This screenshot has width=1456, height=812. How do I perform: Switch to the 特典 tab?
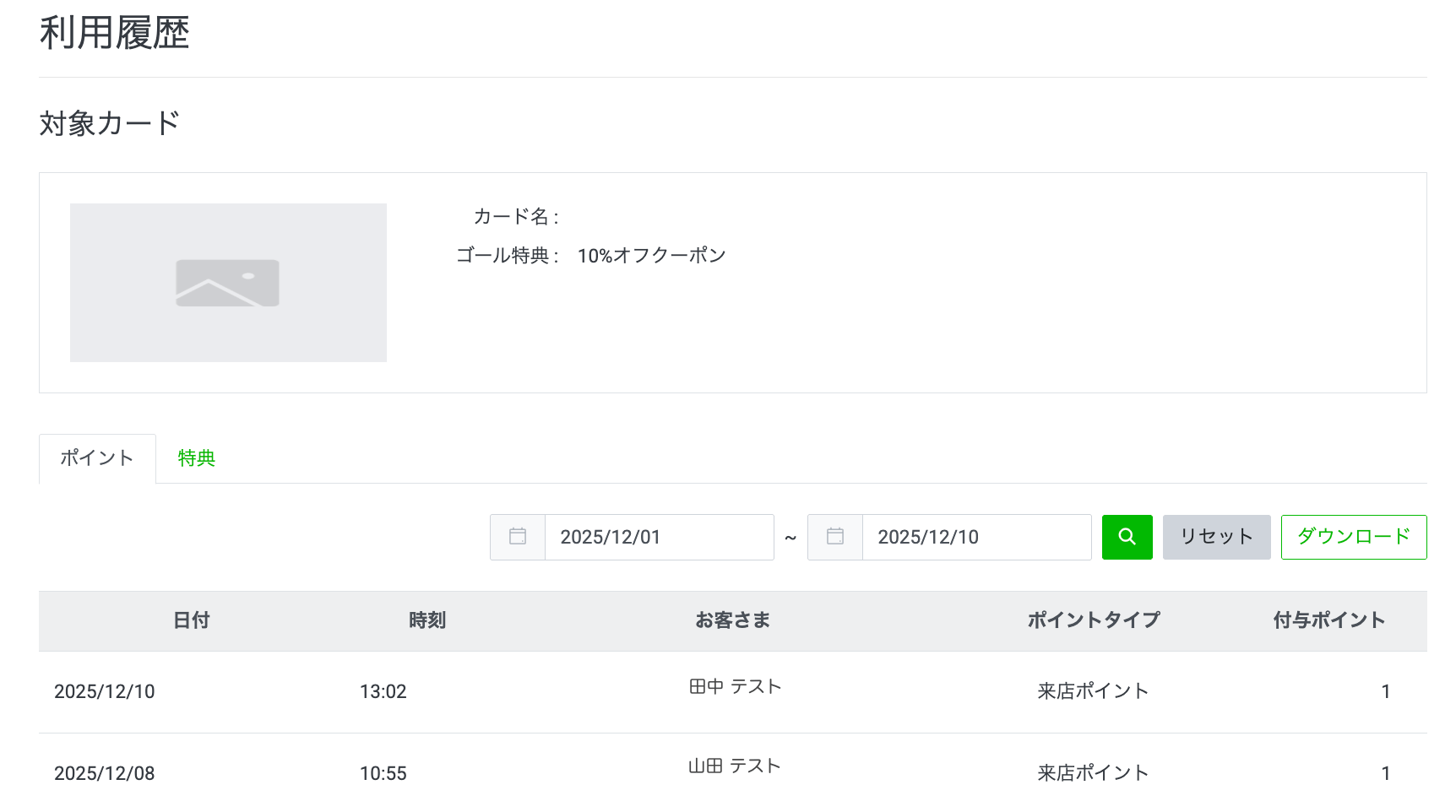pyautogui.click(x=197, y=458)
